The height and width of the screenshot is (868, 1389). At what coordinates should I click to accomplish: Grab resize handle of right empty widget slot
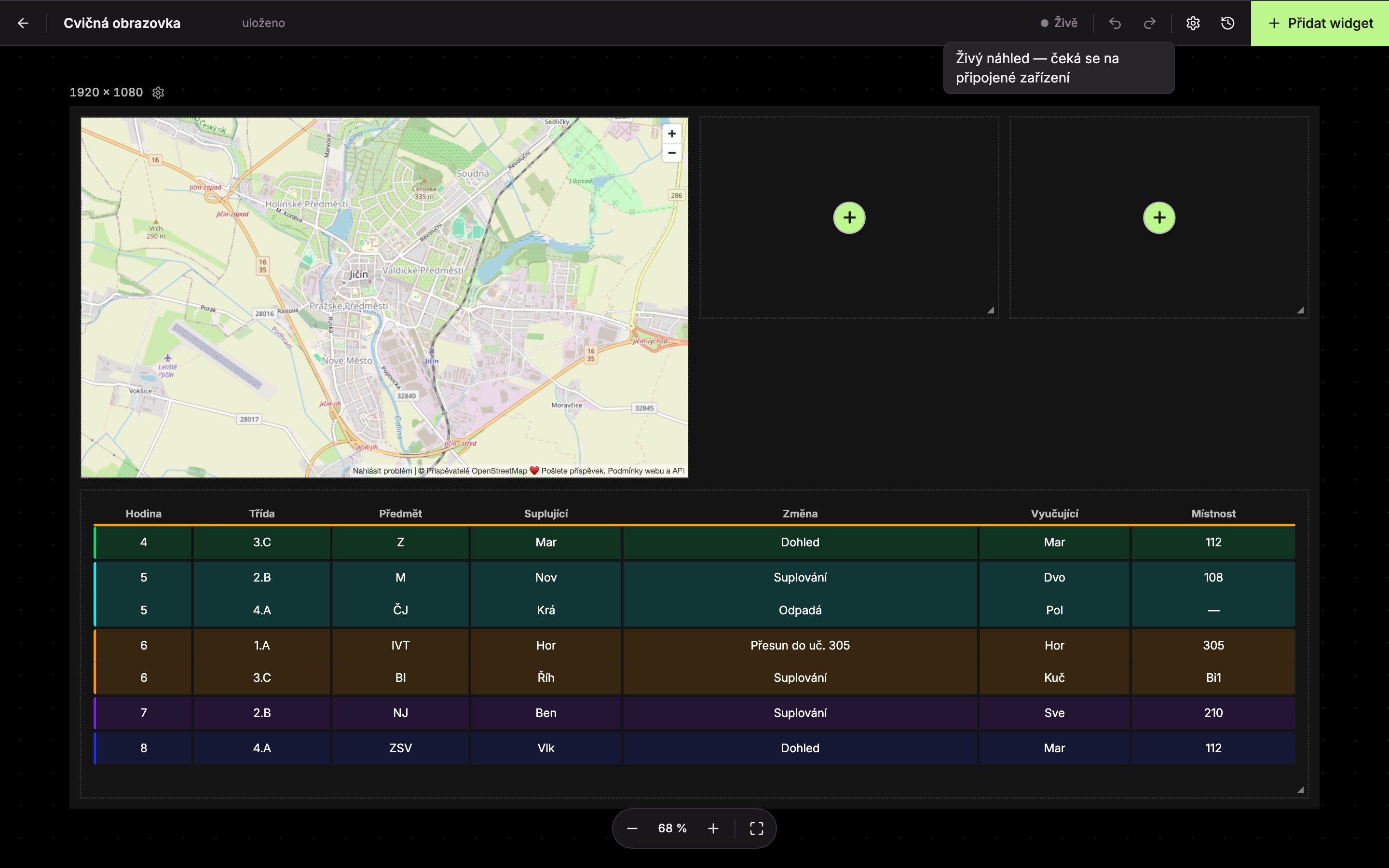1300,310
